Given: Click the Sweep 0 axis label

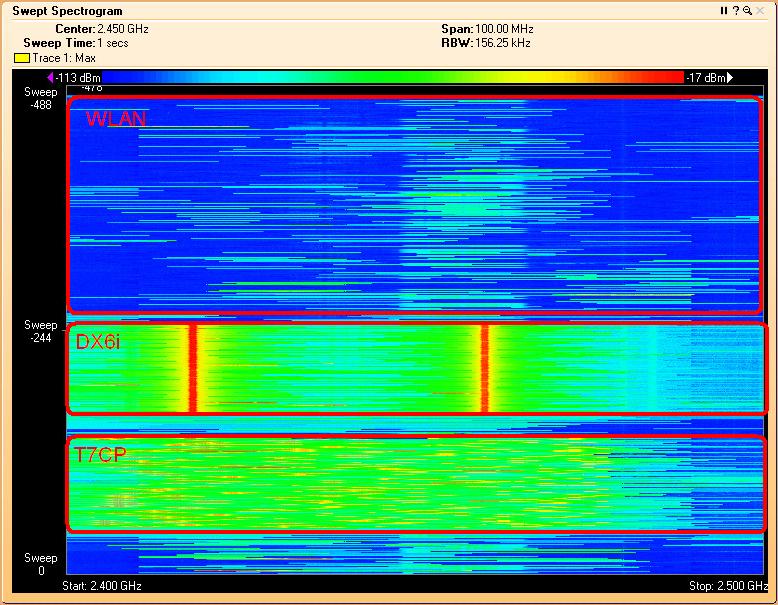Looking at the screenshot, I should 41,564.
